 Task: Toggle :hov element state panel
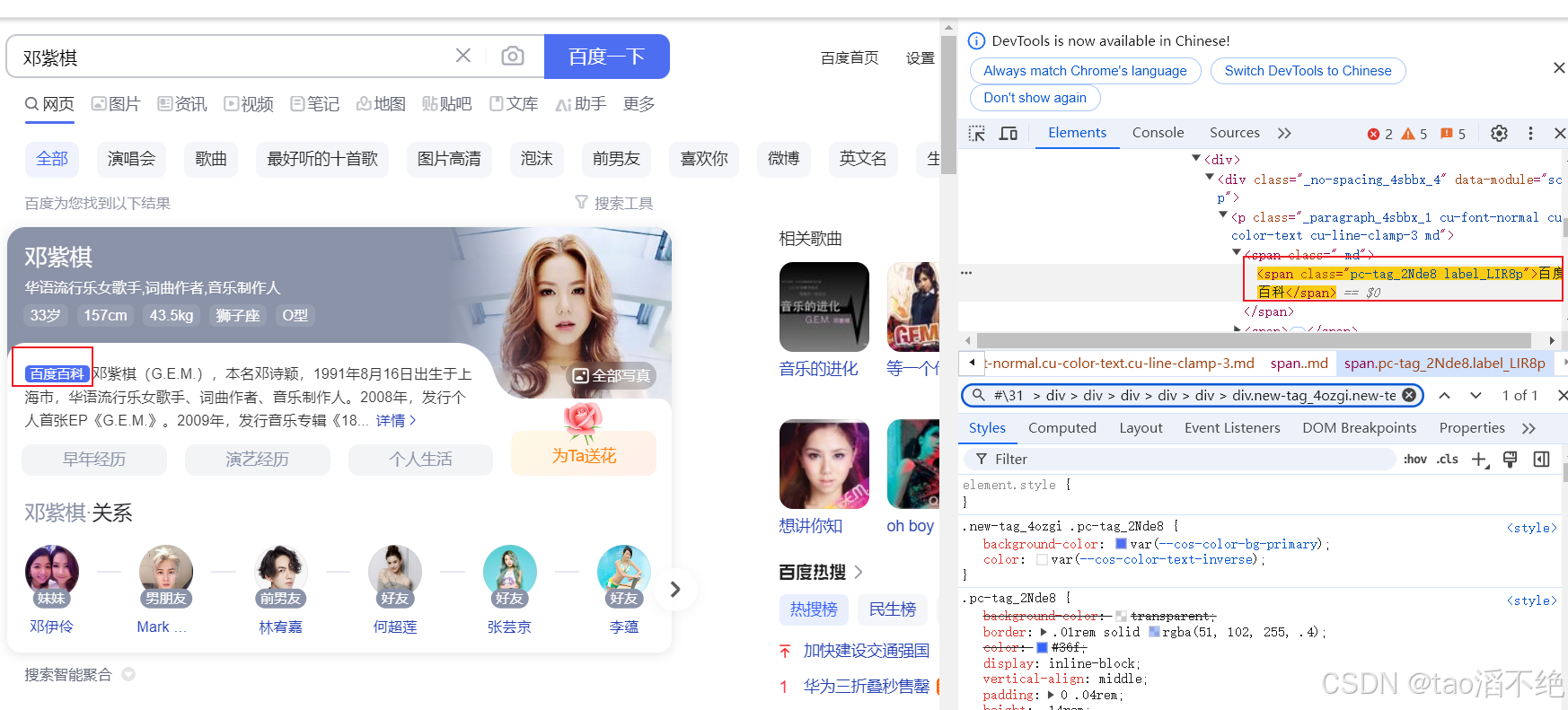pos(1415,460)
